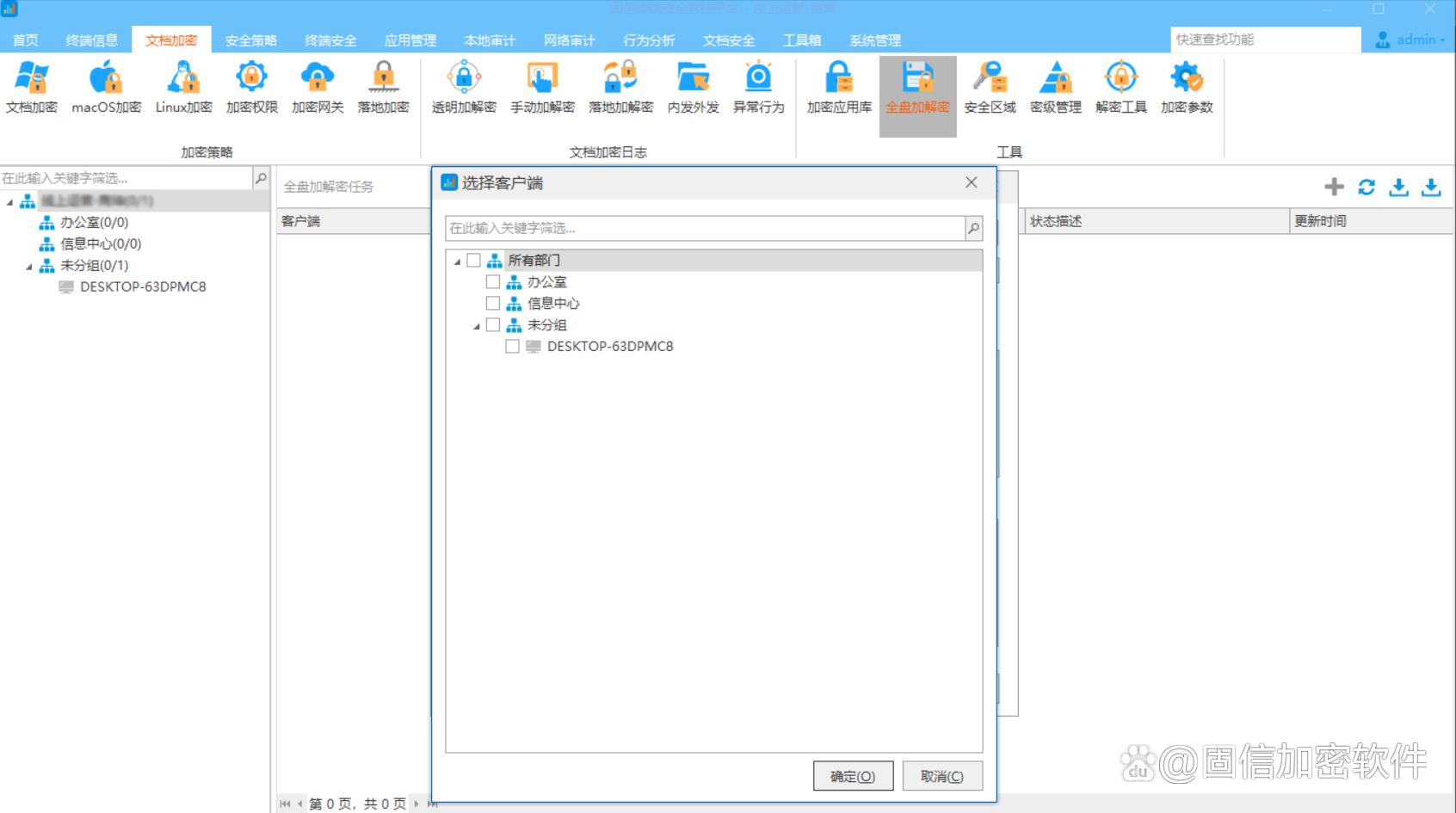
Task: Switch to the 终端安全 tab
Action: point(330,40)
